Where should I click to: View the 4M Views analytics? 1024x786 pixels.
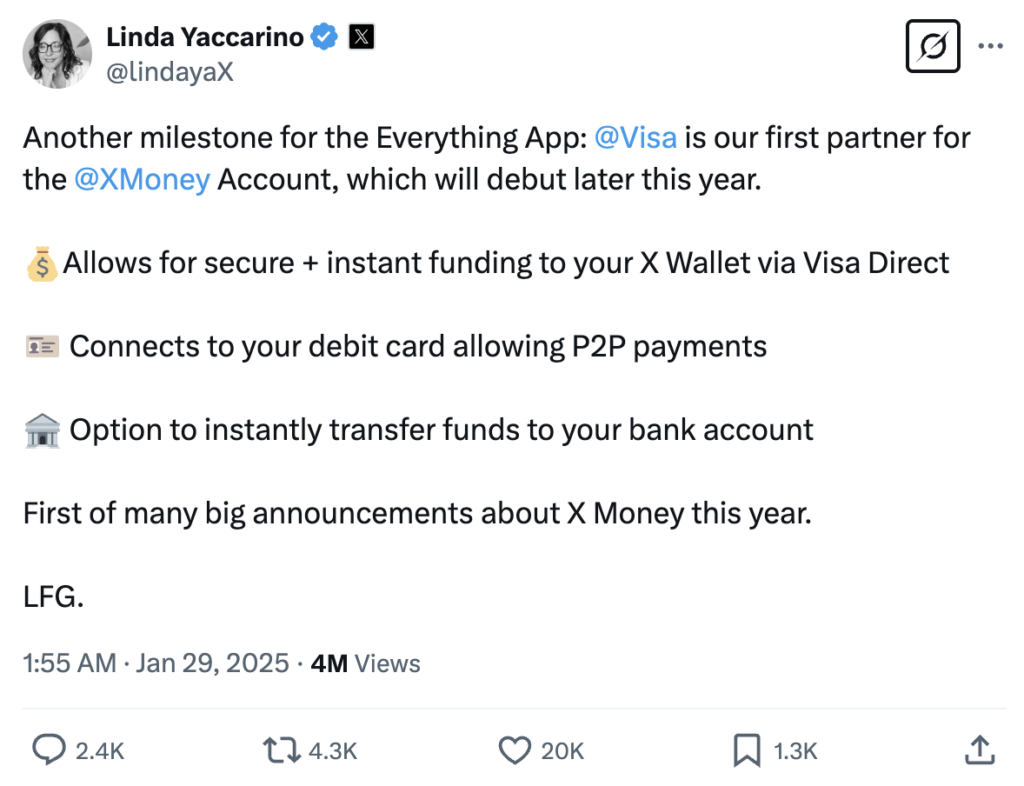click(x=365, y=663)
